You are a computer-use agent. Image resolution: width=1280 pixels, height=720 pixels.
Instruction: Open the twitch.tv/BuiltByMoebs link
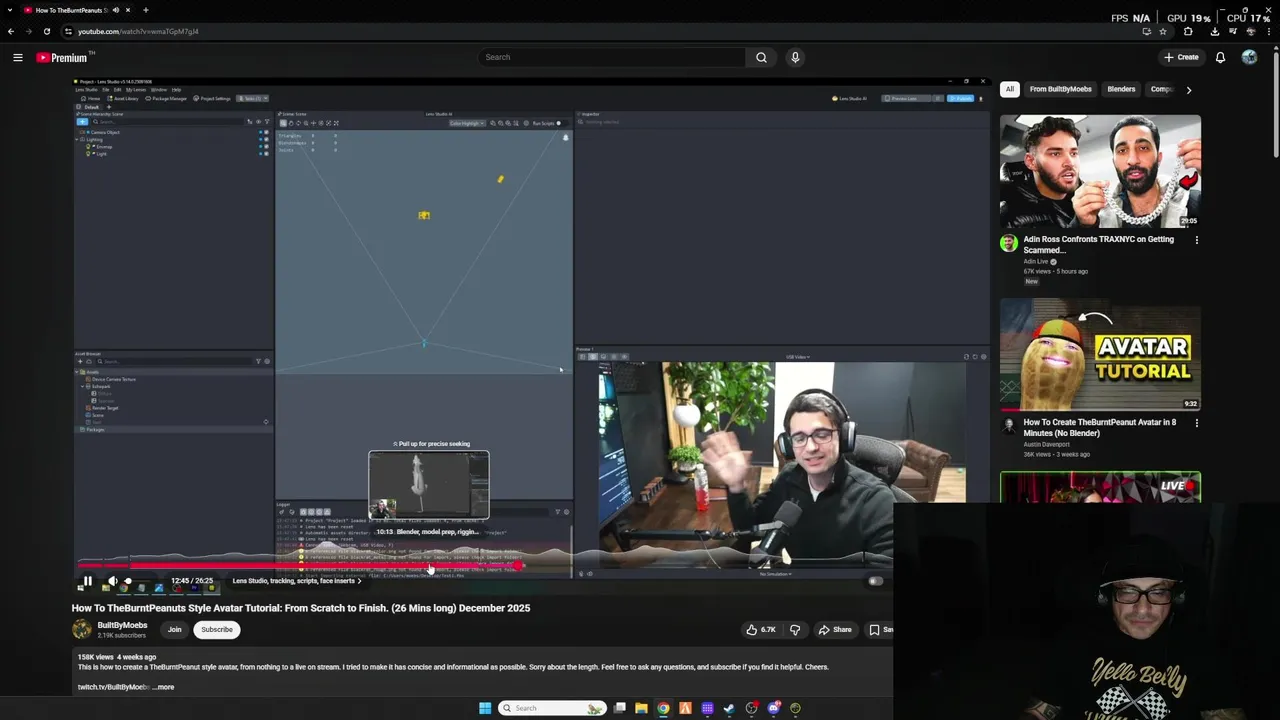tap(113, 687)
